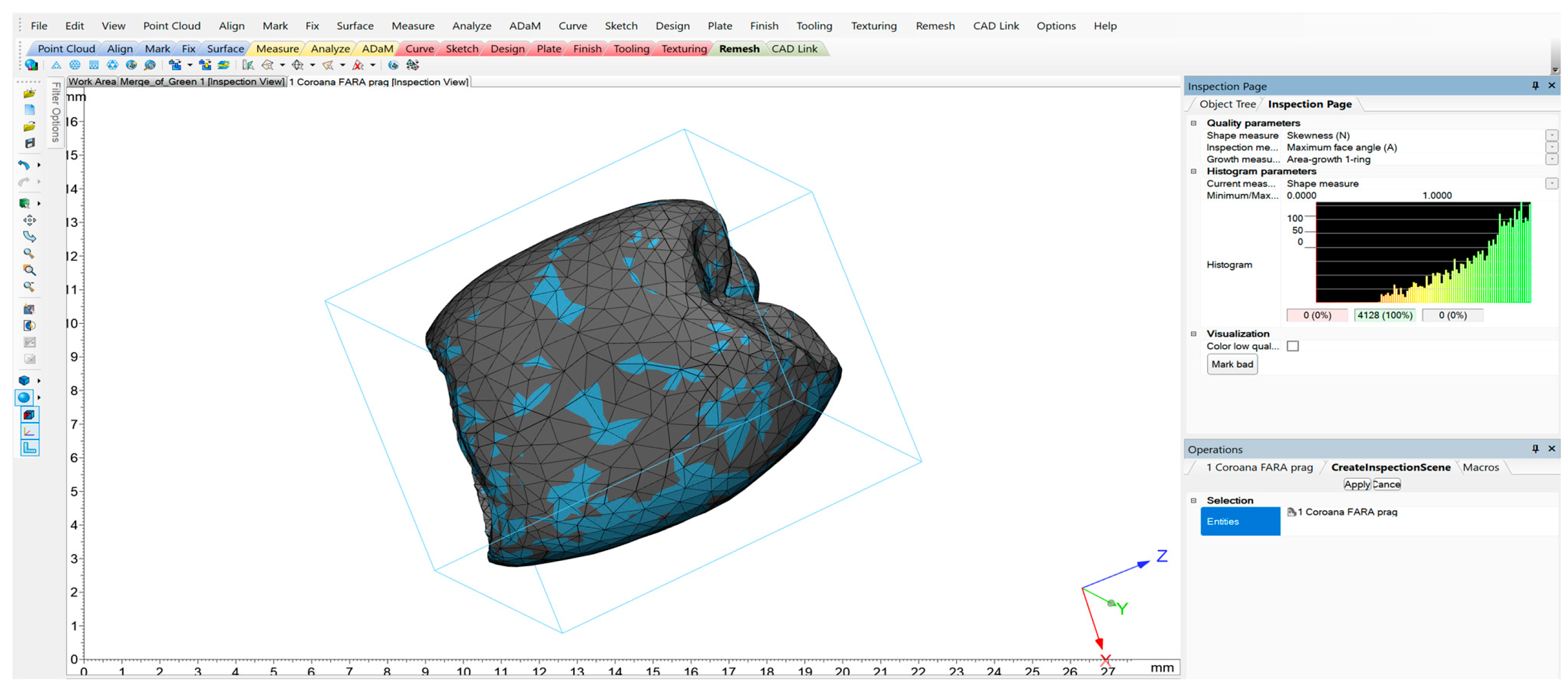Click the hexagon mesh quality icon
The height and width of the screenshot is (689, 1568).
[112, 65]
